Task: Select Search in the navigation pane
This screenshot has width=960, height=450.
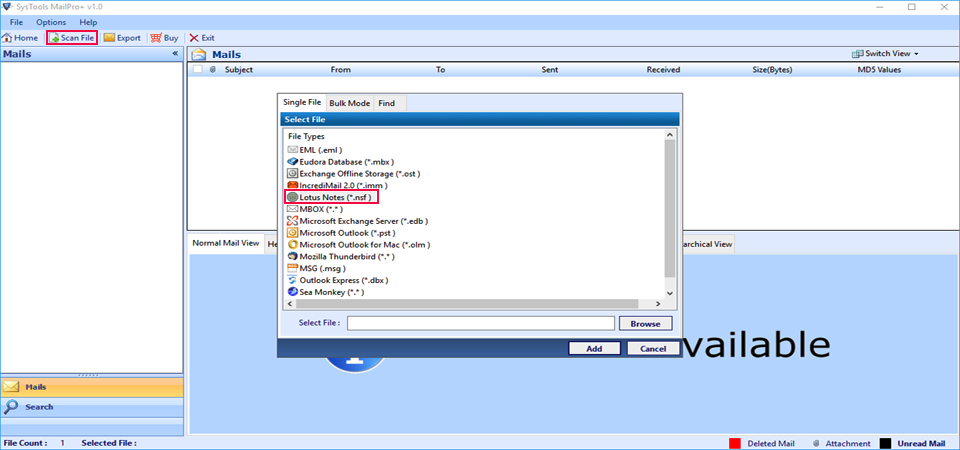Action: [92, 407]
